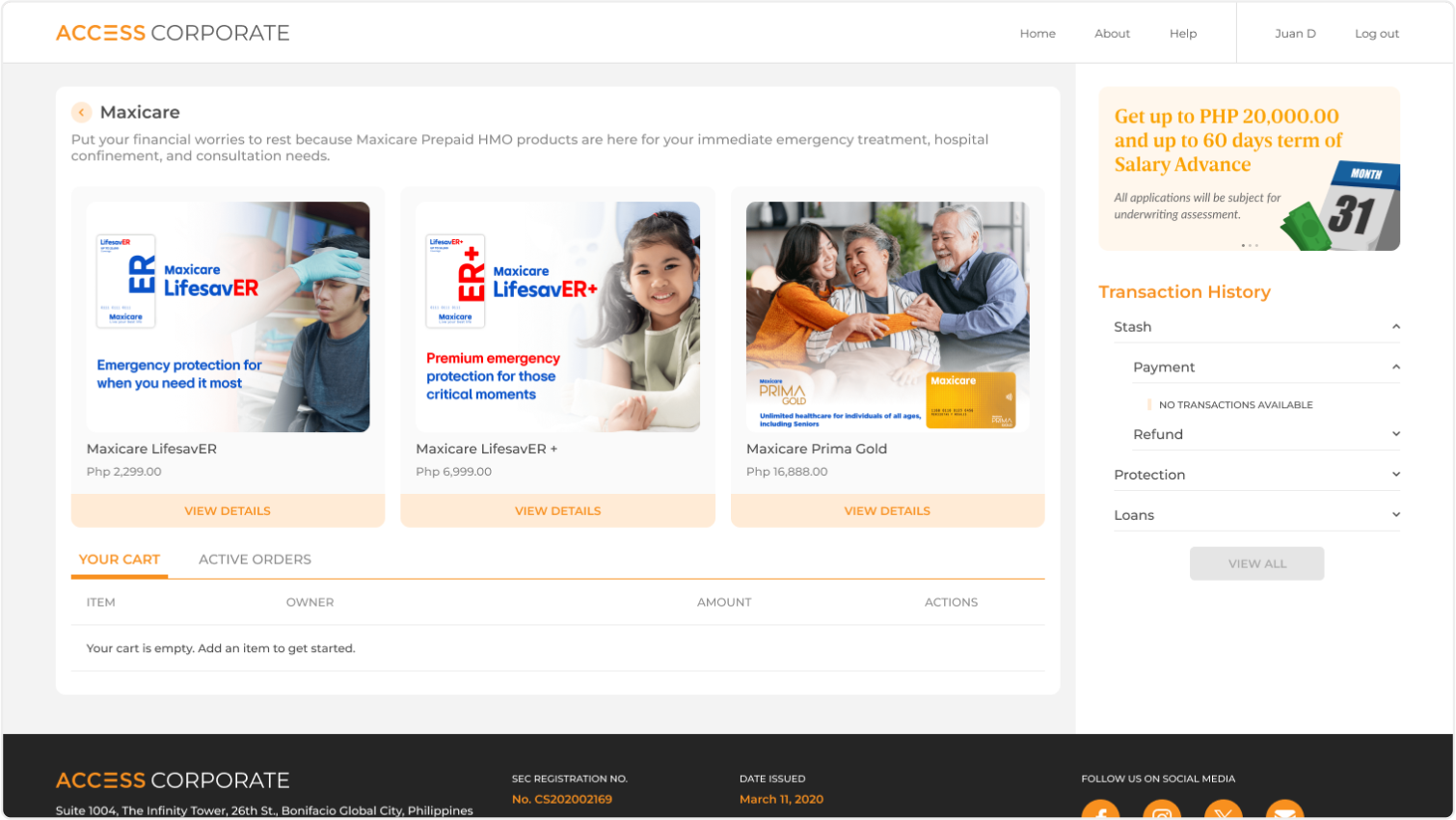Select the Your Cart tab

coord(120,560)
